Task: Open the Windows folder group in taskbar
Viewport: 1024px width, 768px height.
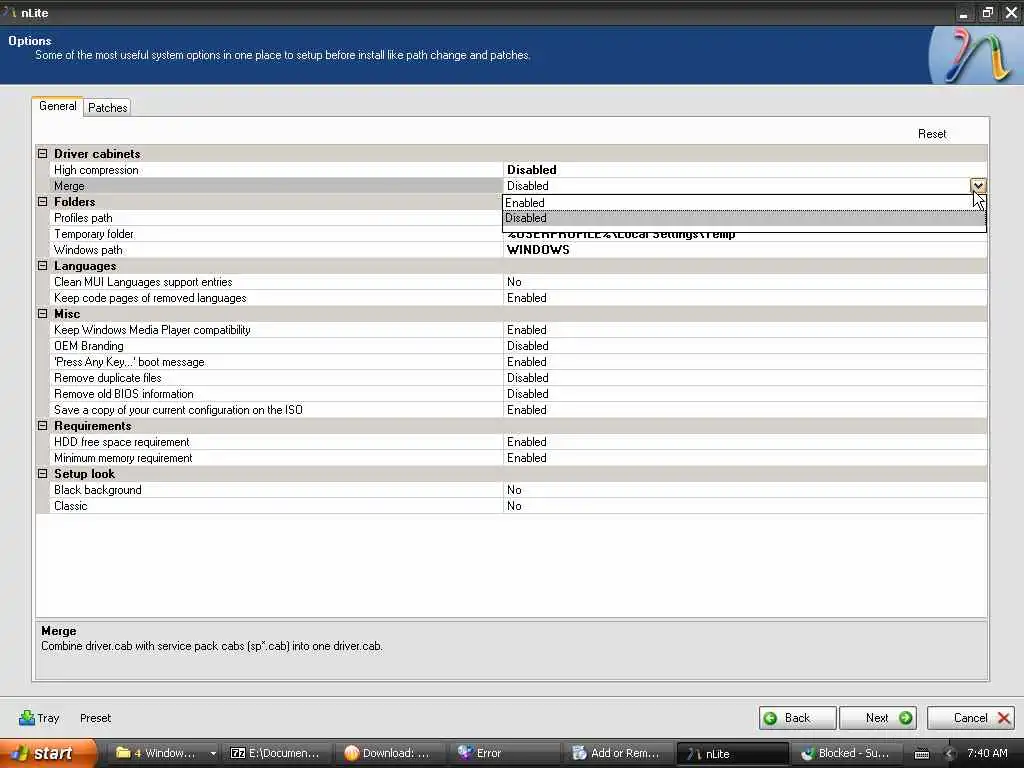Action: (x=165, y=753)
